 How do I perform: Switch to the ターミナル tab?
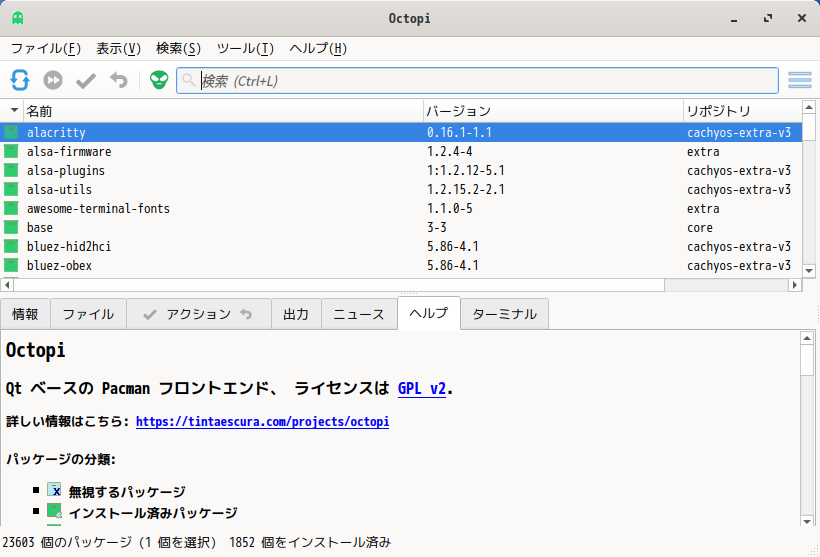(505, 314)
